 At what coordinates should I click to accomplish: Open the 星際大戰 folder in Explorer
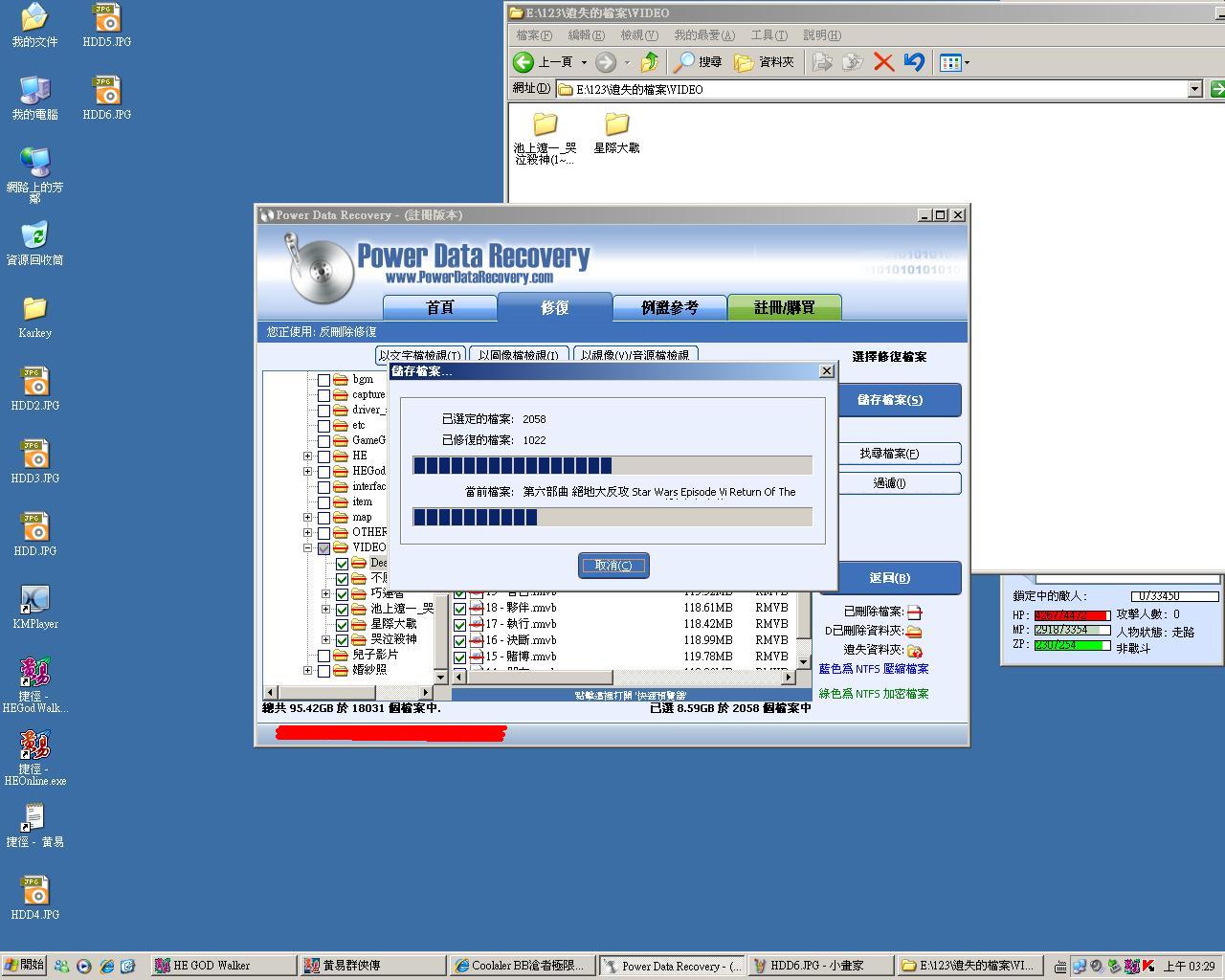pyautogui.click(x=616, y=133)
